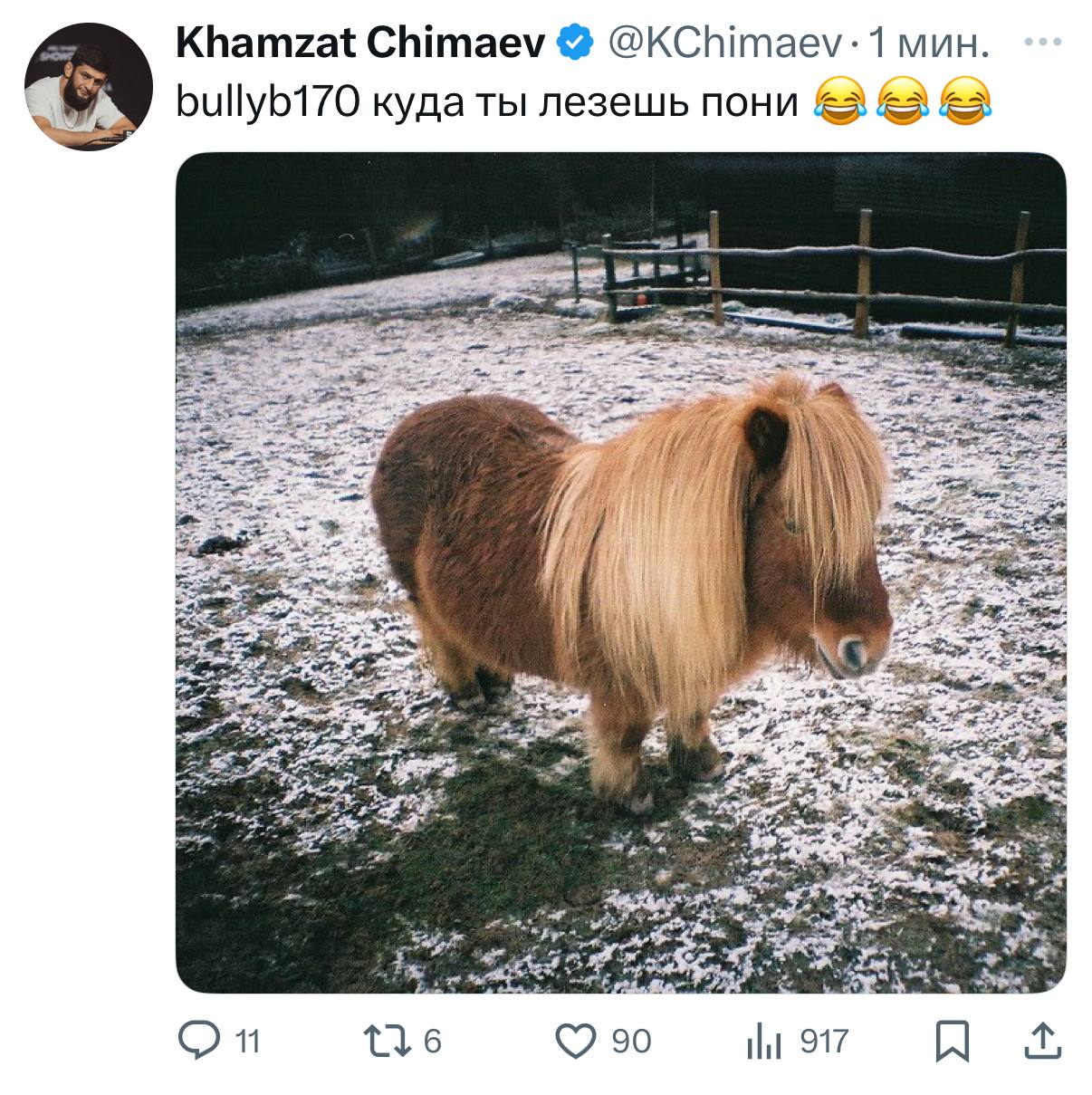Click the blue verified badge

pos(575,42)
